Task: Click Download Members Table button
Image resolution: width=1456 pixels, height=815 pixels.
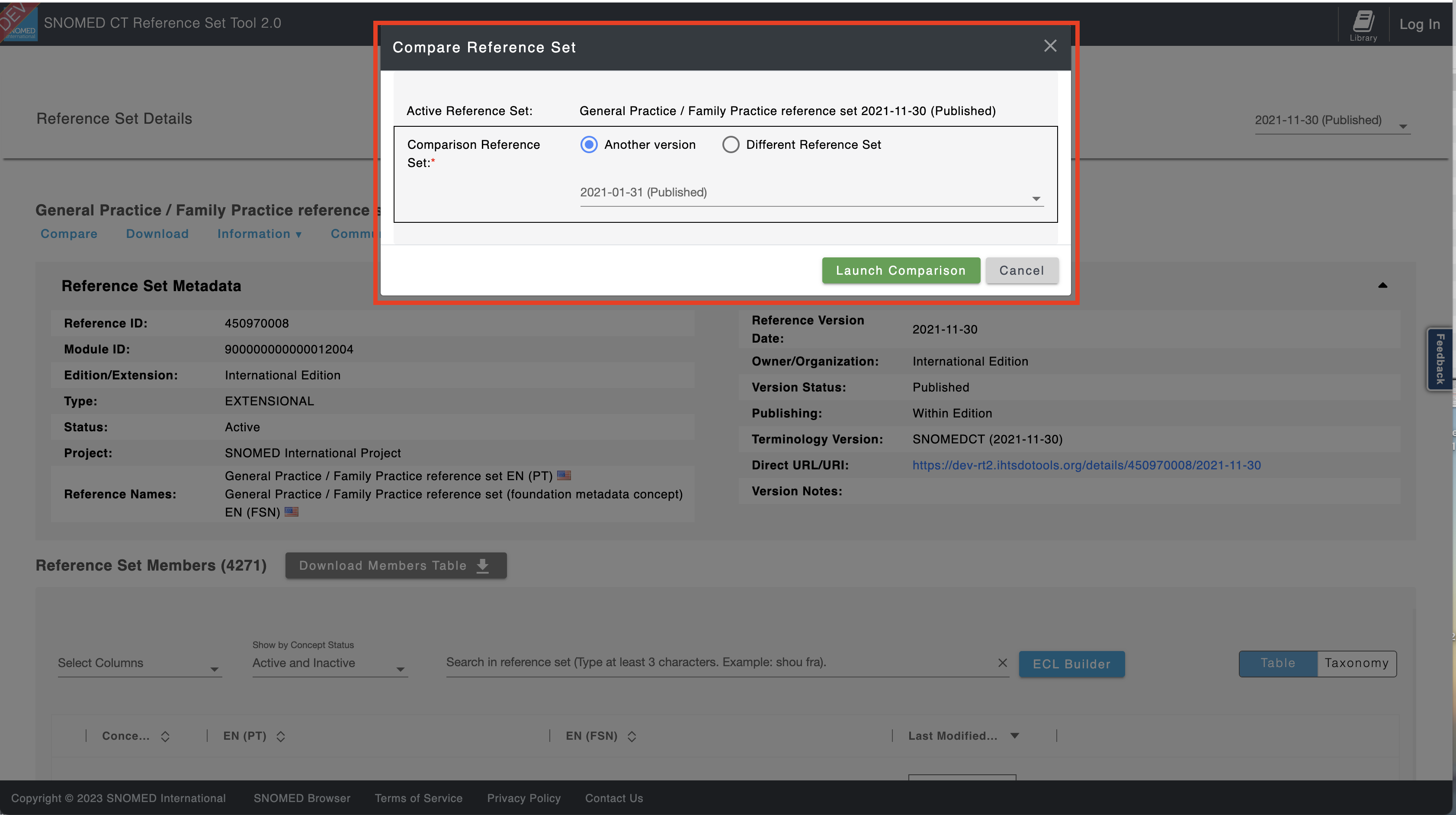Action: point(396,565)
